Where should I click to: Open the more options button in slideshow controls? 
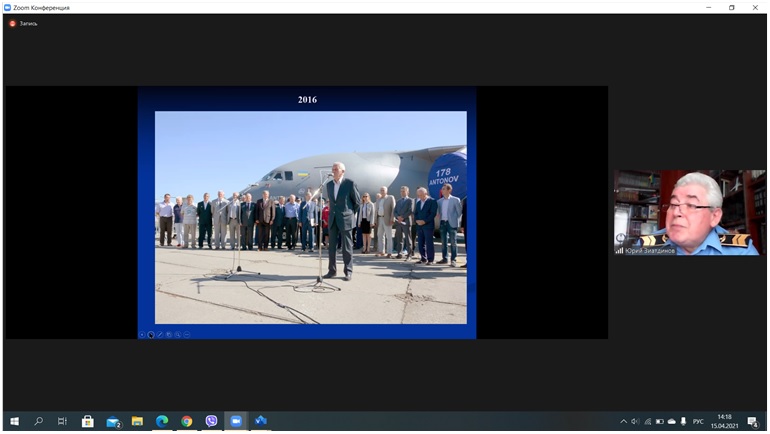pyautogui.click(x=187, y=334)
